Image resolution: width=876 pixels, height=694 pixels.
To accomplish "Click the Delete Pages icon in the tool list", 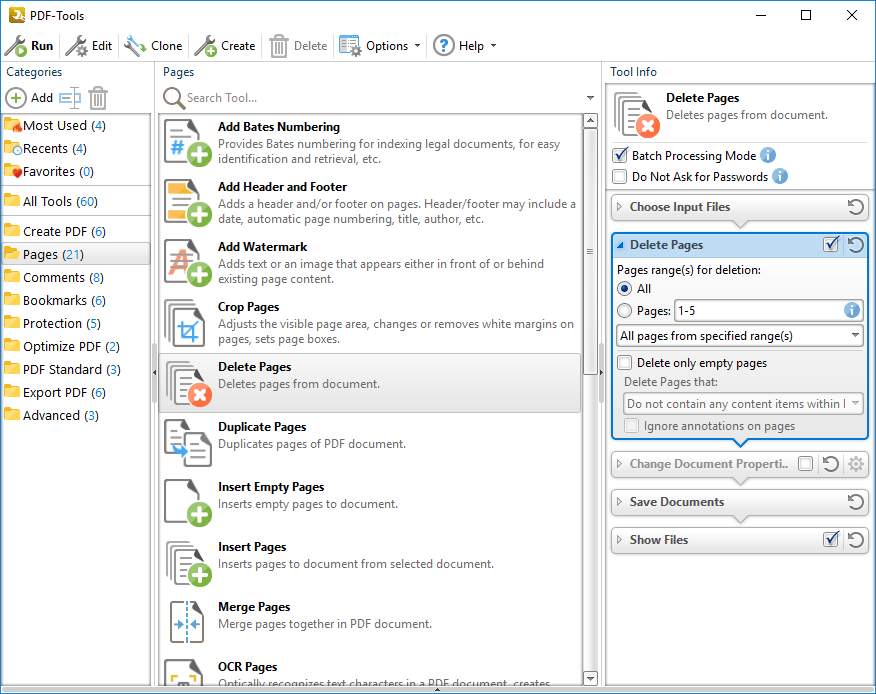I will point(188,383).
